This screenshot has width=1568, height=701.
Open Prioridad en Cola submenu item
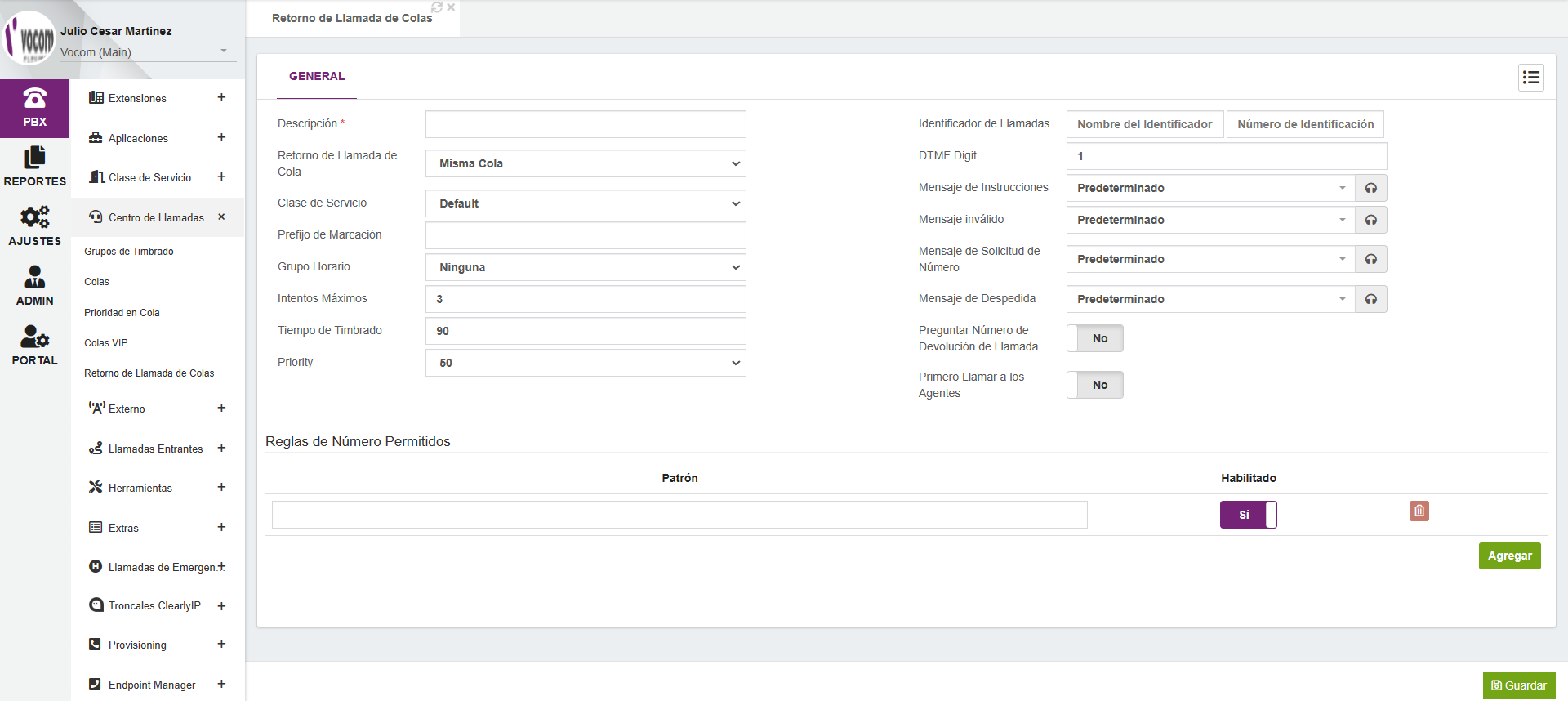[x=122, y=313]
